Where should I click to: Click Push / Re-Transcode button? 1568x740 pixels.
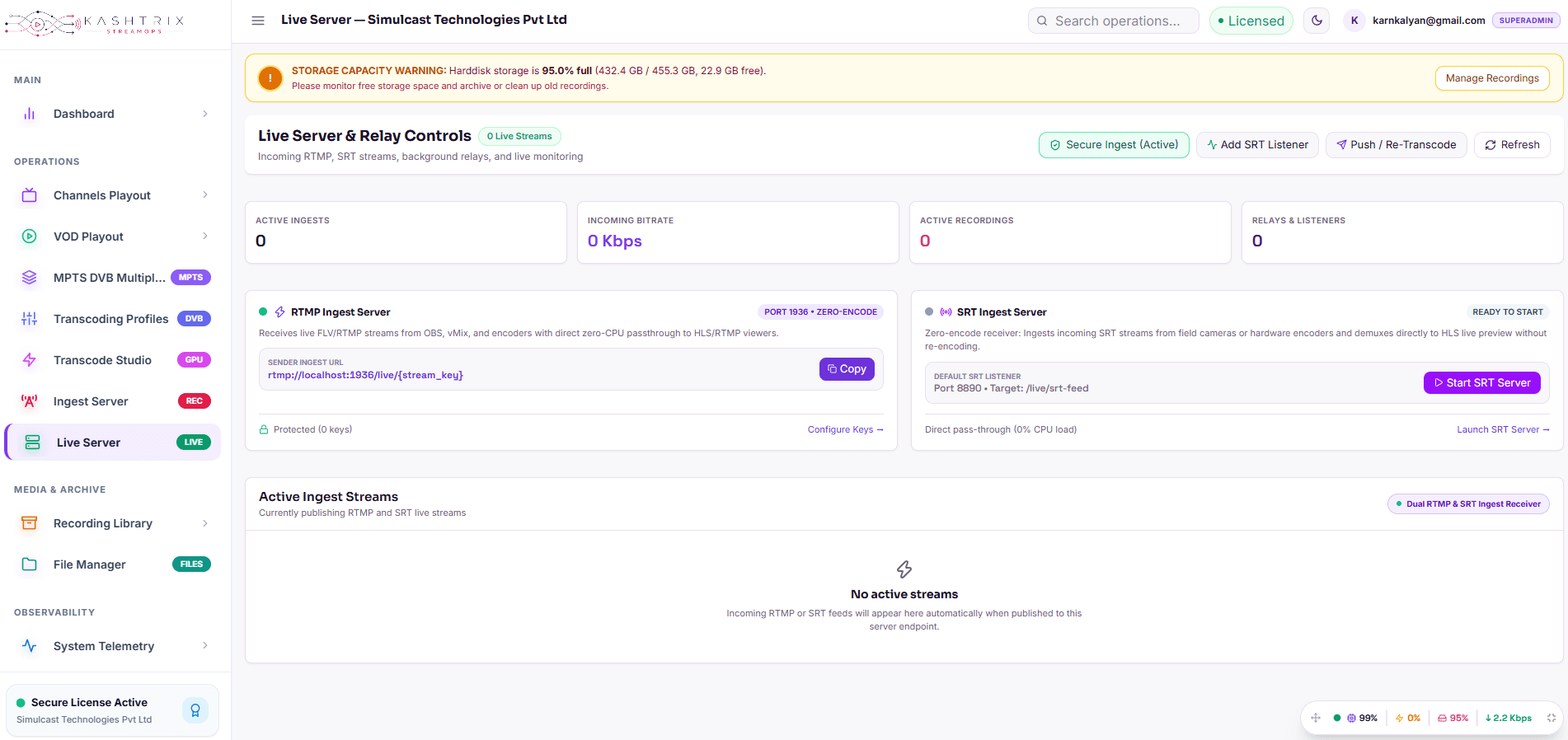click(x=1396, y=145)
